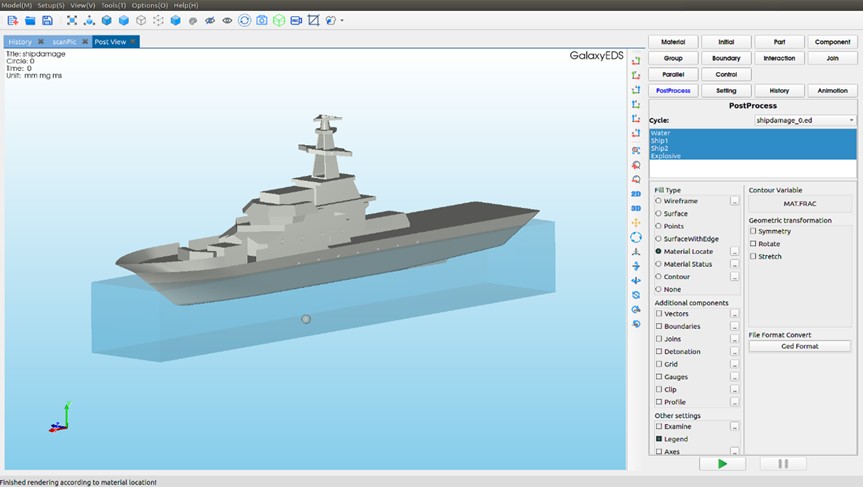Click the fit-to-view icon in toolbar
Screen dimensions: 863x487
click(x=72, y=20)
